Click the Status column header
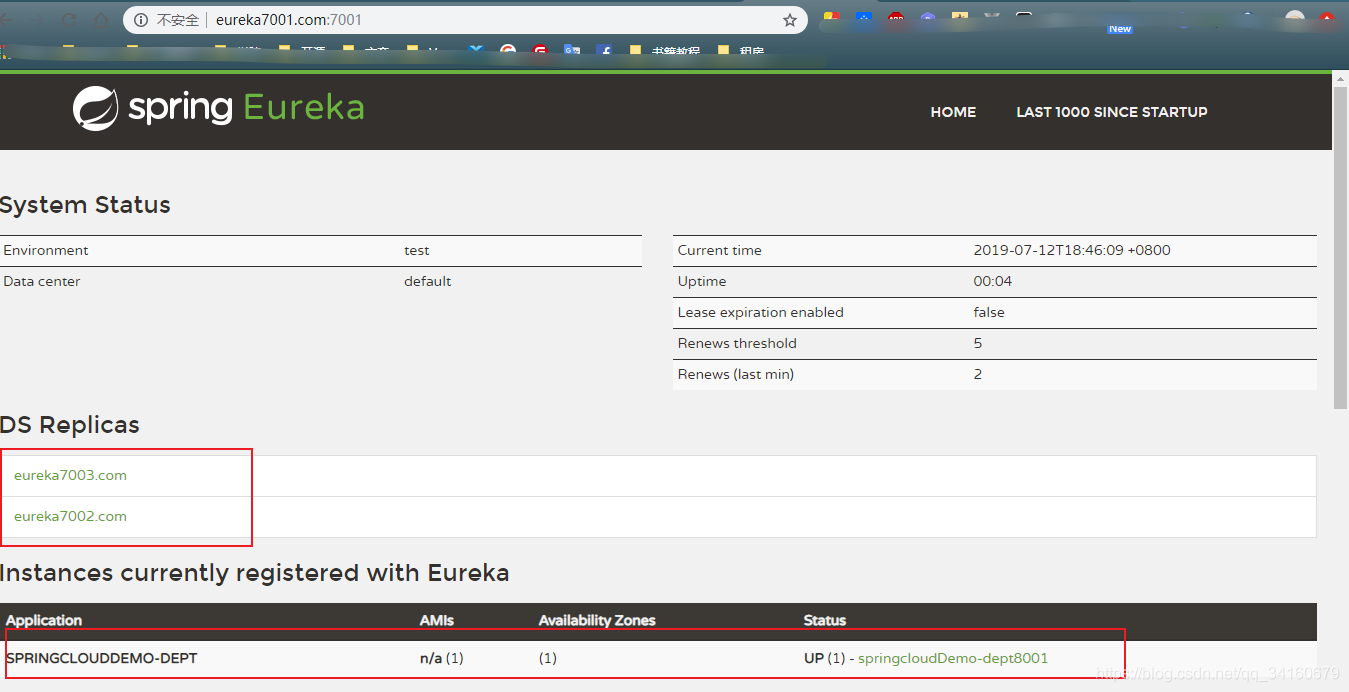Viewport: 1349px width, 692px height. pyautogui.click(x=825, y=620)
